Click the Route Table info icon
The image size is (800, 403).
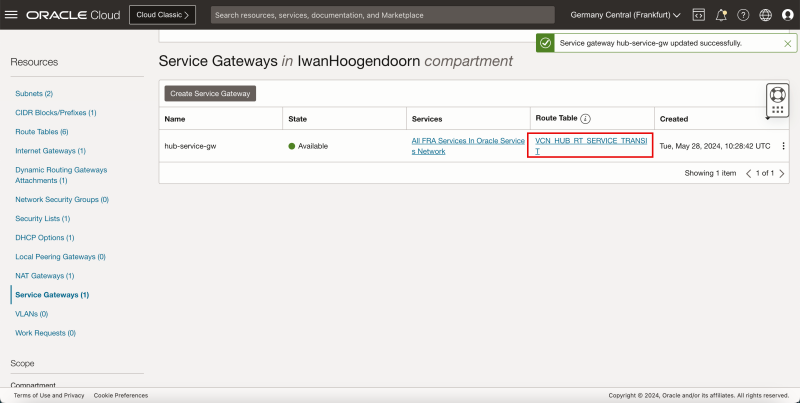pos(586,118)
